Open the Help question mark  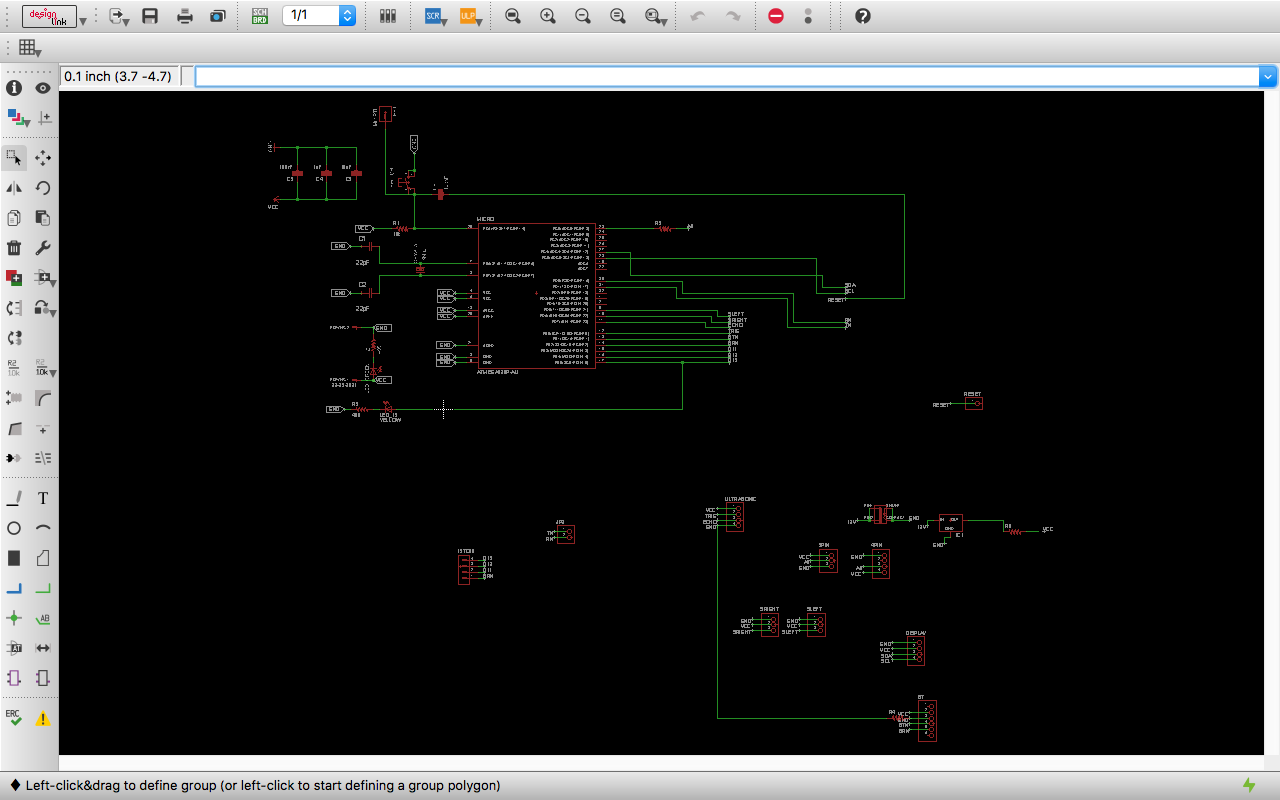click(x=863, y=16)
